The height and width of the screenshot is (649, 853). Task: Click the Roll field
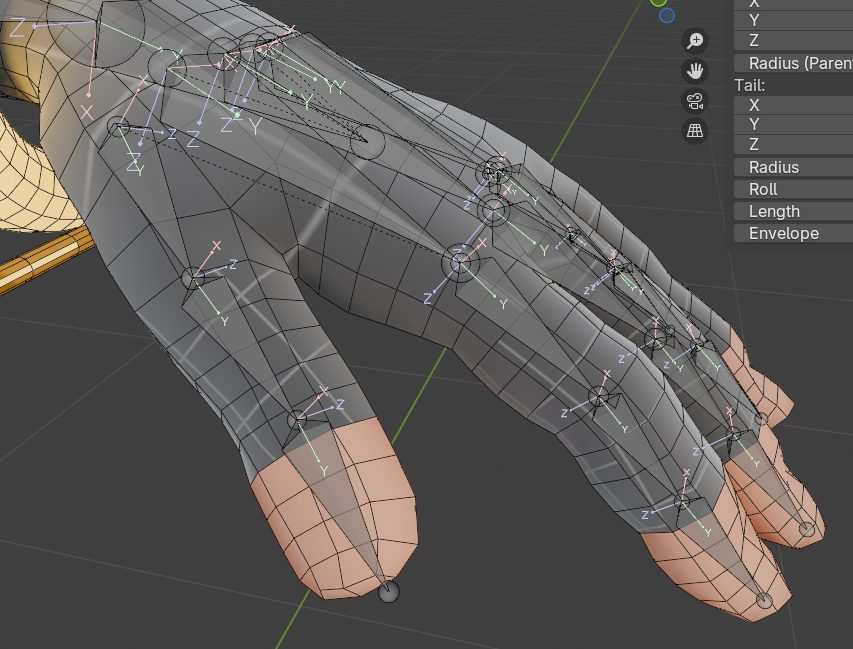794,189
